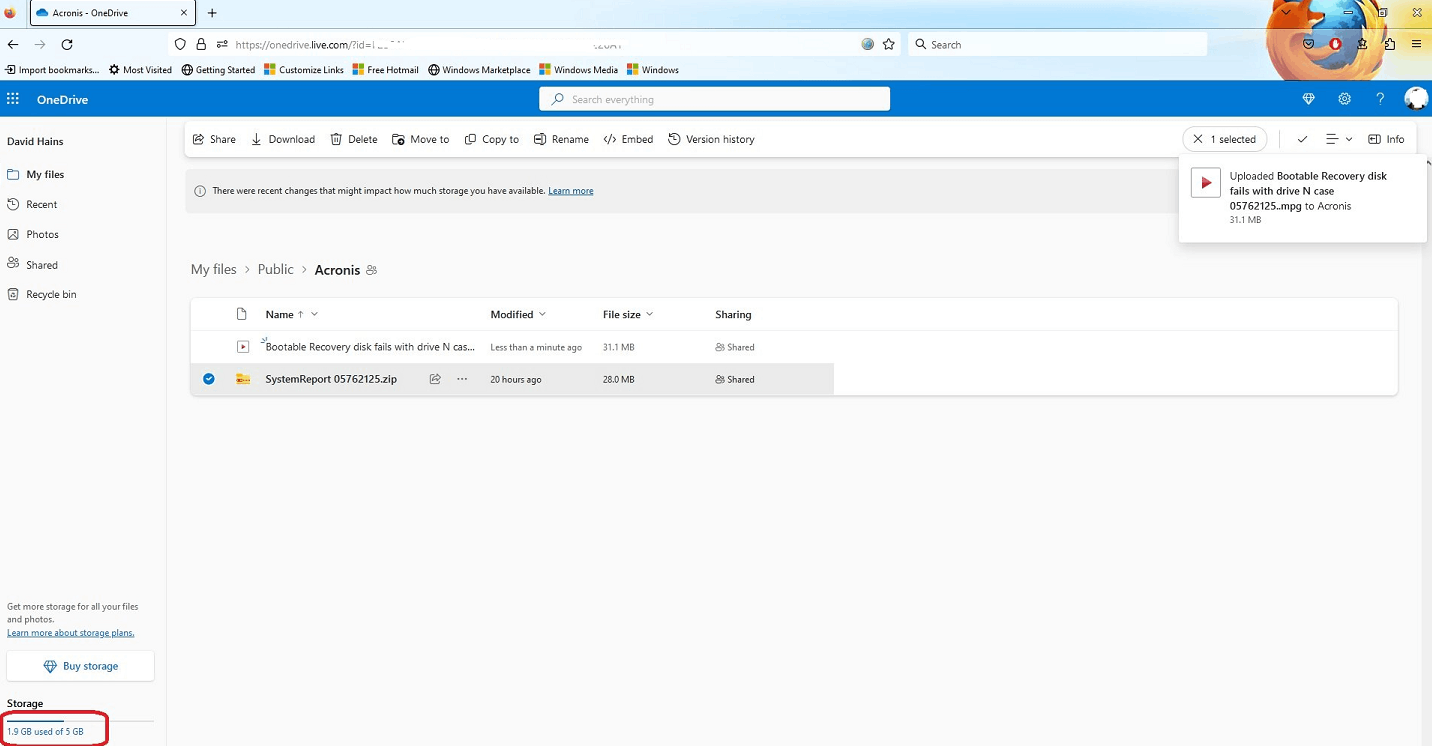Click the Buy storage button
This screenshot has width=1432, height=746.
[80, 665]
